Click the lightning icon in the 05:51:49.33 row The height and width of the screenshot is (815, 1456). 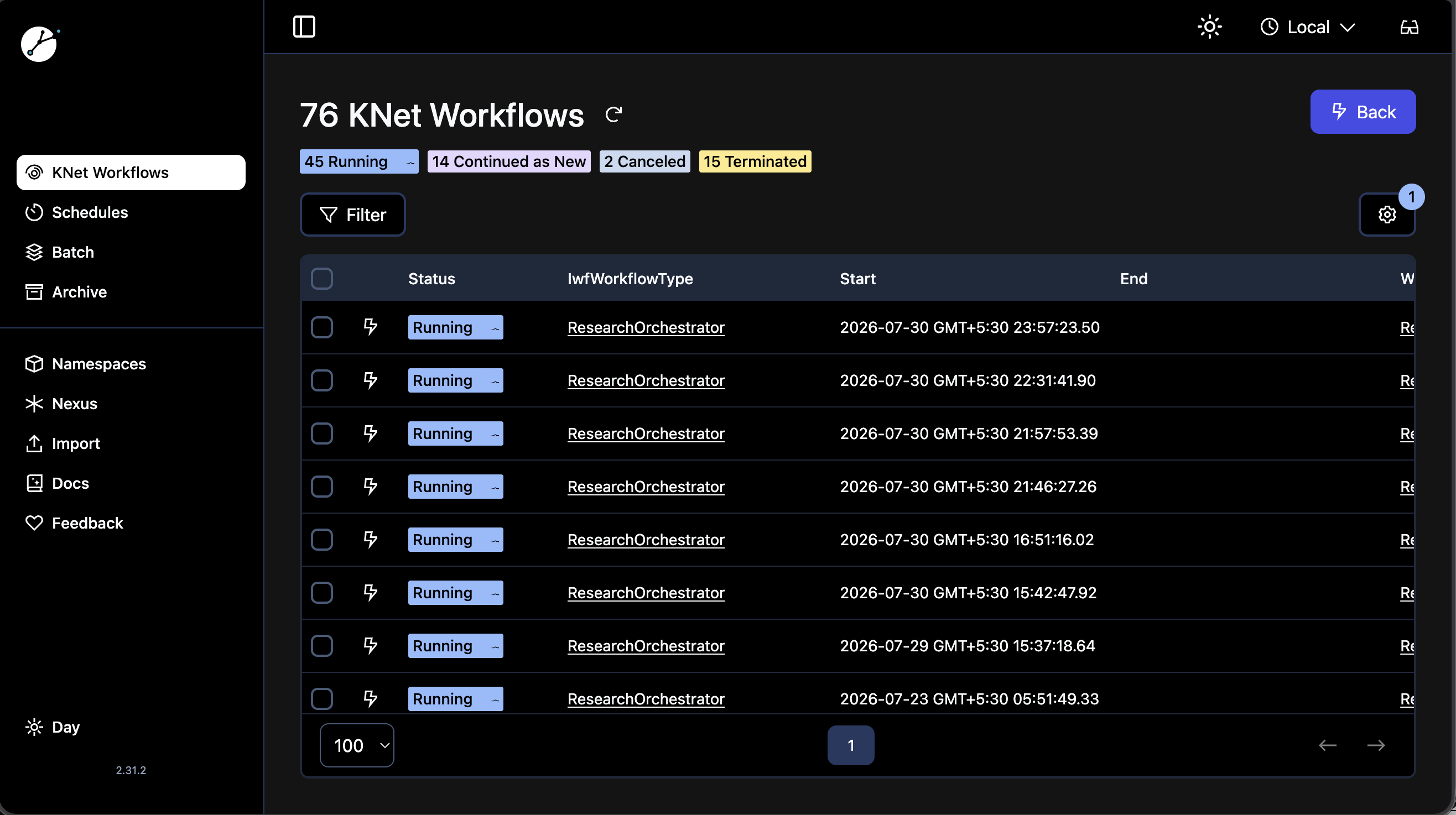coord(370,699)
